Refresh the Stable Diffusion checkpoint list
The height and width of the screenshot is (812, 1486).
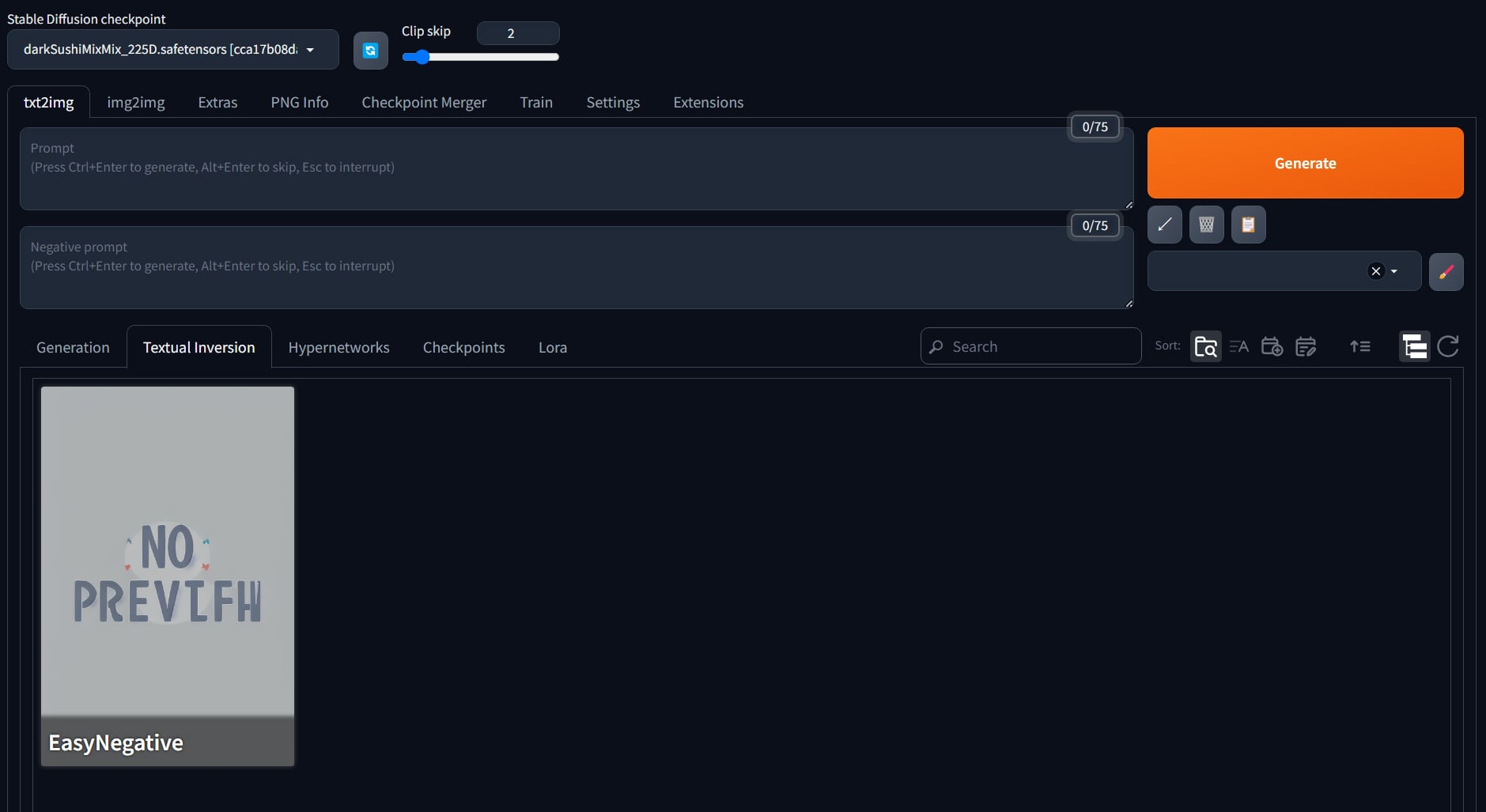click(370, 51)
